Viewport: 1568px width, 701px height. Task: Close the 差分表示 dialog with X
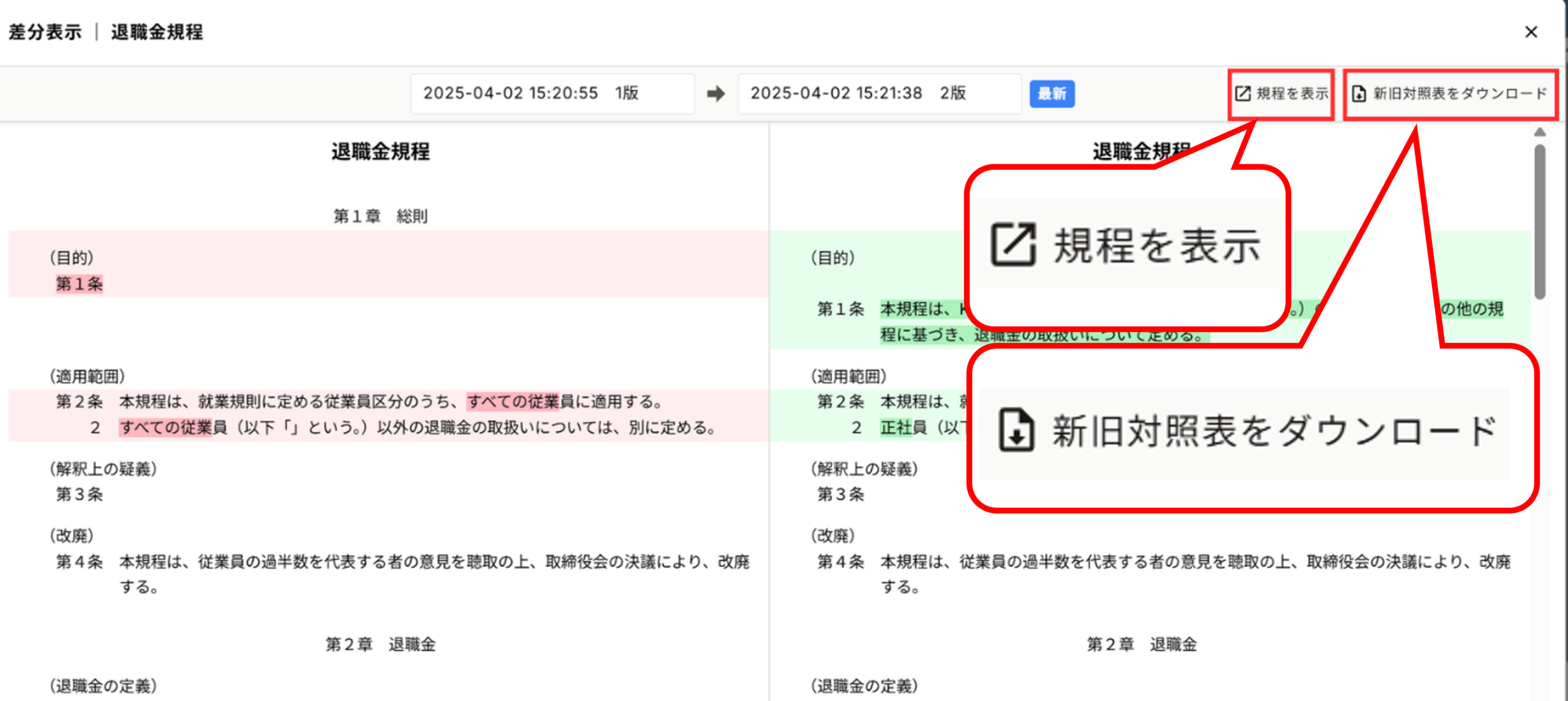click(1531, 32)
